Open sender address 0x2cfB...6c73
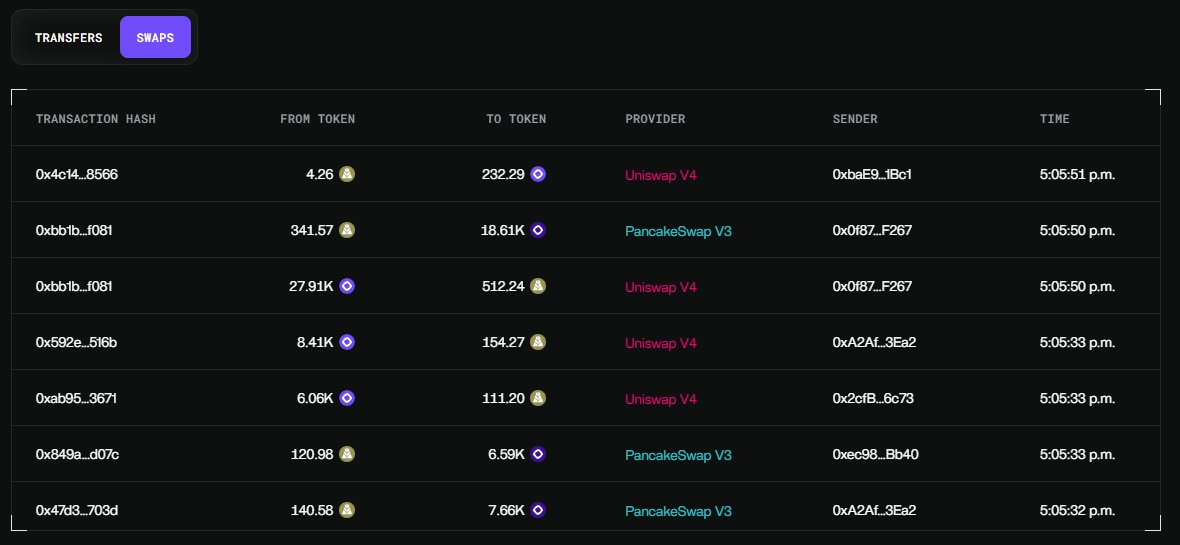 click(x=873, y=398)
